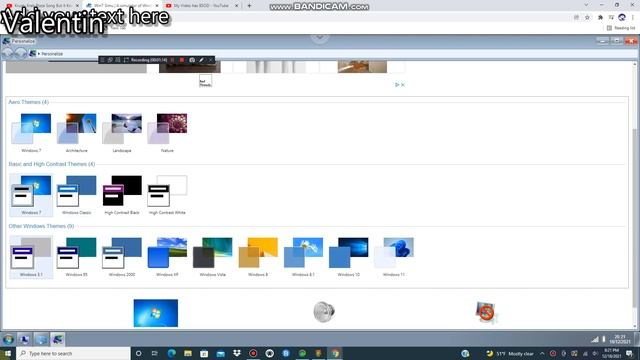Screen dimensions: 640x360
Task: Switch to the Win7 Simu browser tab
Action: [121, 6]
